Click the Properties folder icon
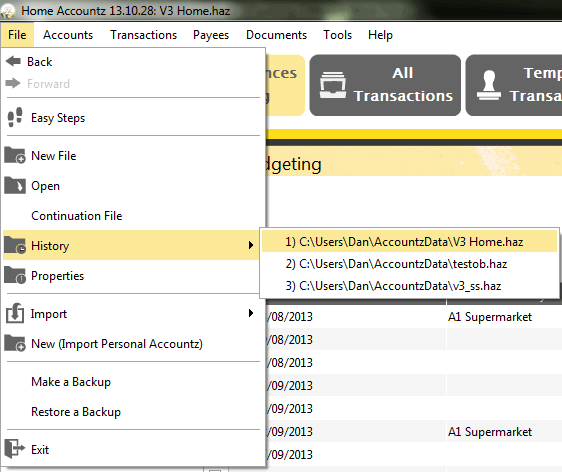Screen dimensions: 562x472 [x=15, y=275]
